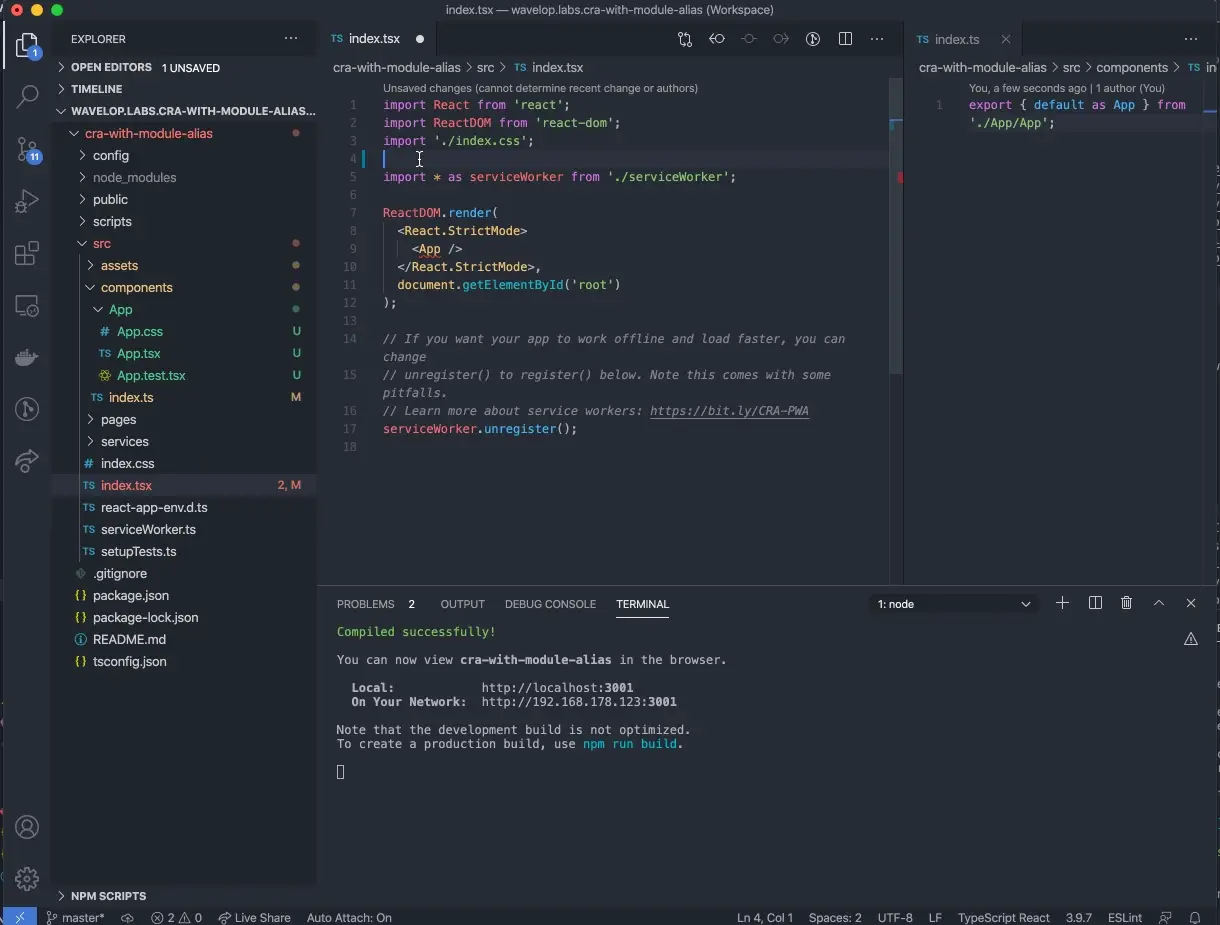The image size is (1220, 925).
Task: Open the Search view in activity bar
Action: (x=27, y=97)
